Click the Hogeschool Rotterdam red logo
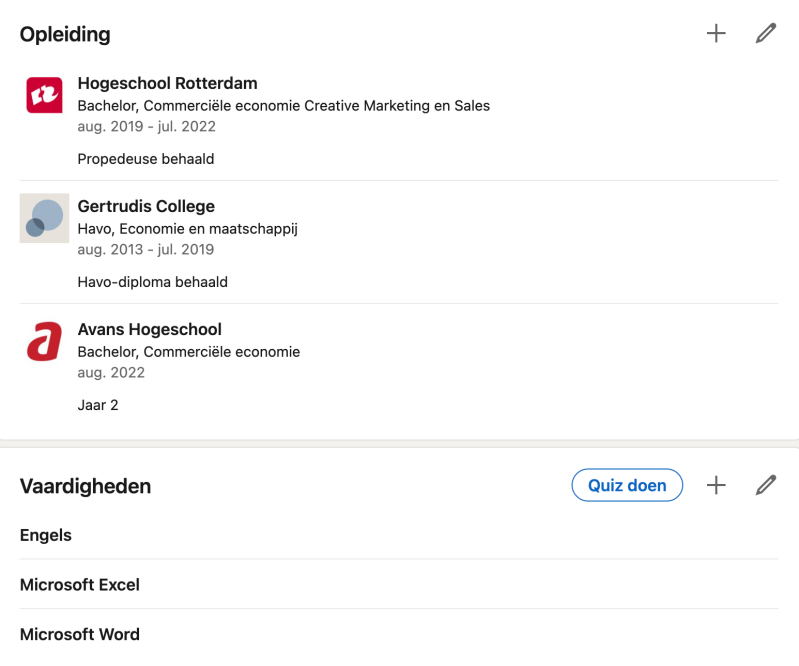 [44, 95]
